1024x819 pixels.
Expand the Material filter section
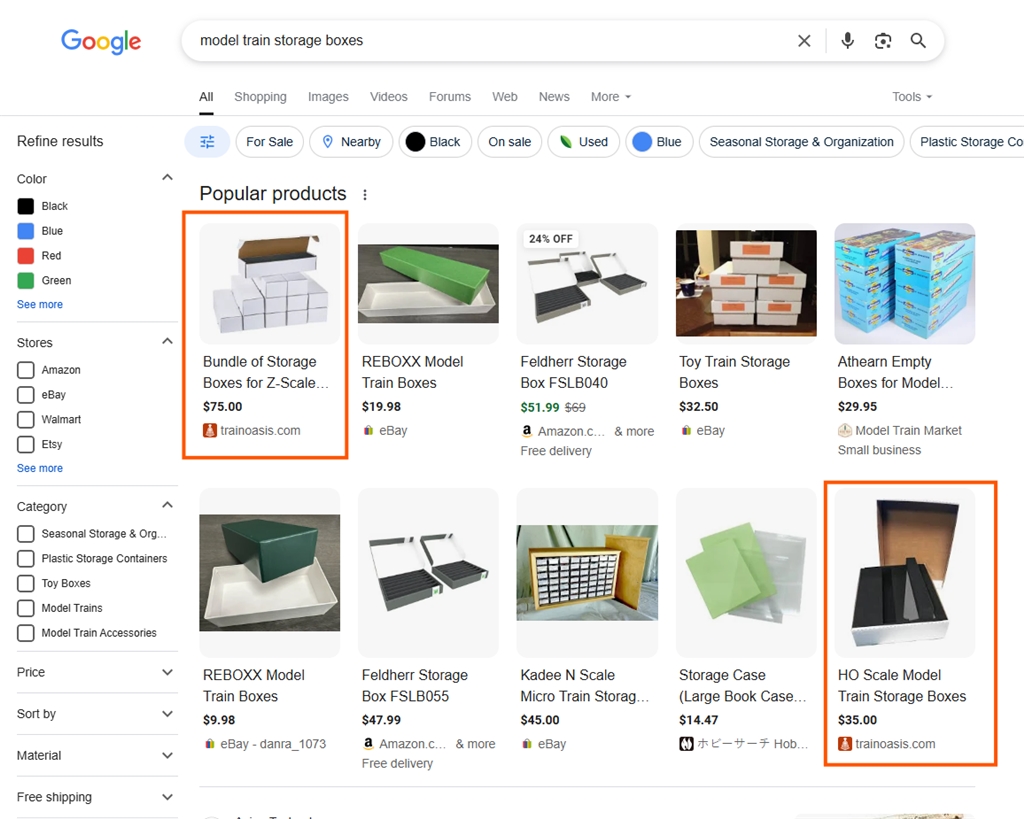point(167,756)
